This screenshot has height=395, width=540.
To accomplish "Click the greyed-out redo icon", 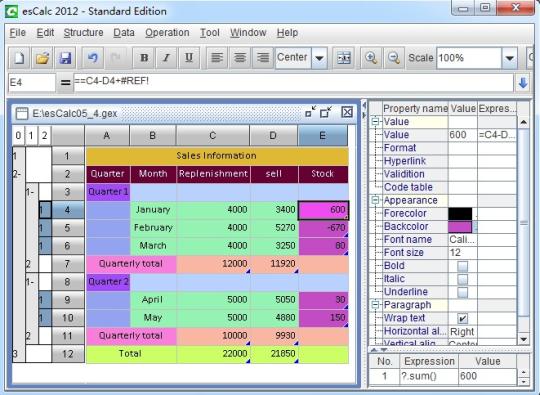I will point(115,58).
